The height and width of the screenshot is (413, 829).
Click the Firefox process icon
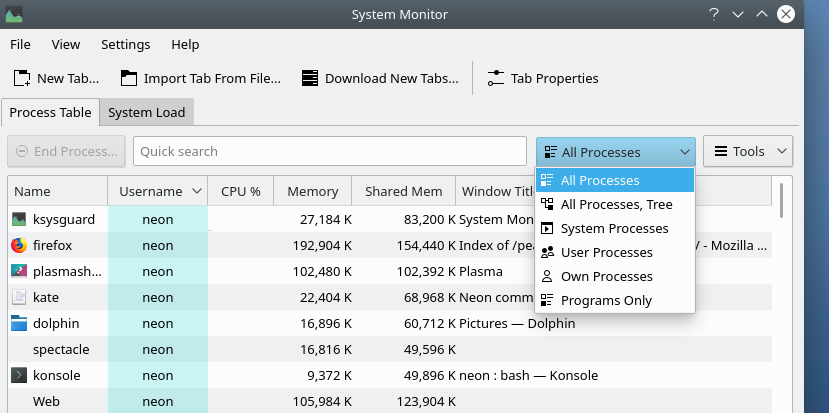[x=19, y=245]
